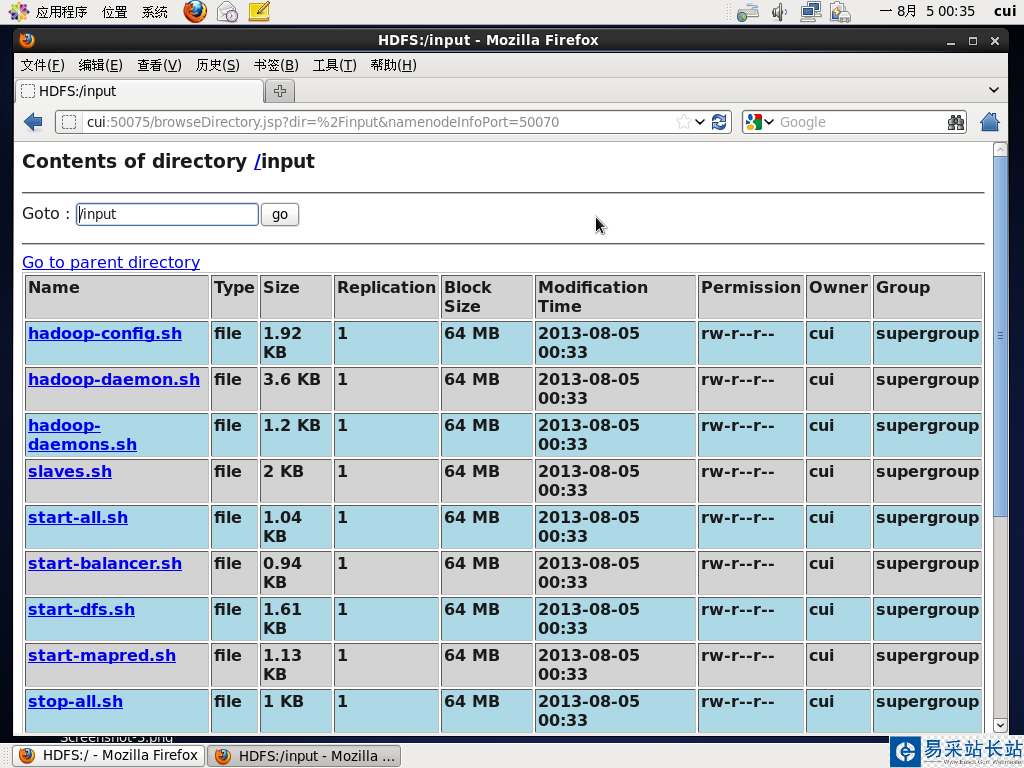Open search engine selector dropdown

click(x=769, y=122)
